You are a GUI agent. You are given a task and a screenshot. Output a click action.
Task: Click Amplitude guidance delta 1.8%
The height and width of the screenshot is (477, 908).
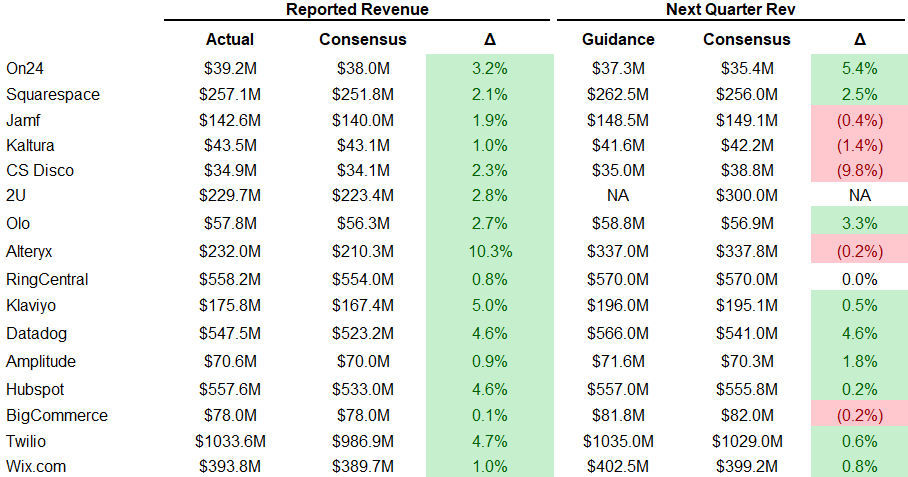pos(859,361)
